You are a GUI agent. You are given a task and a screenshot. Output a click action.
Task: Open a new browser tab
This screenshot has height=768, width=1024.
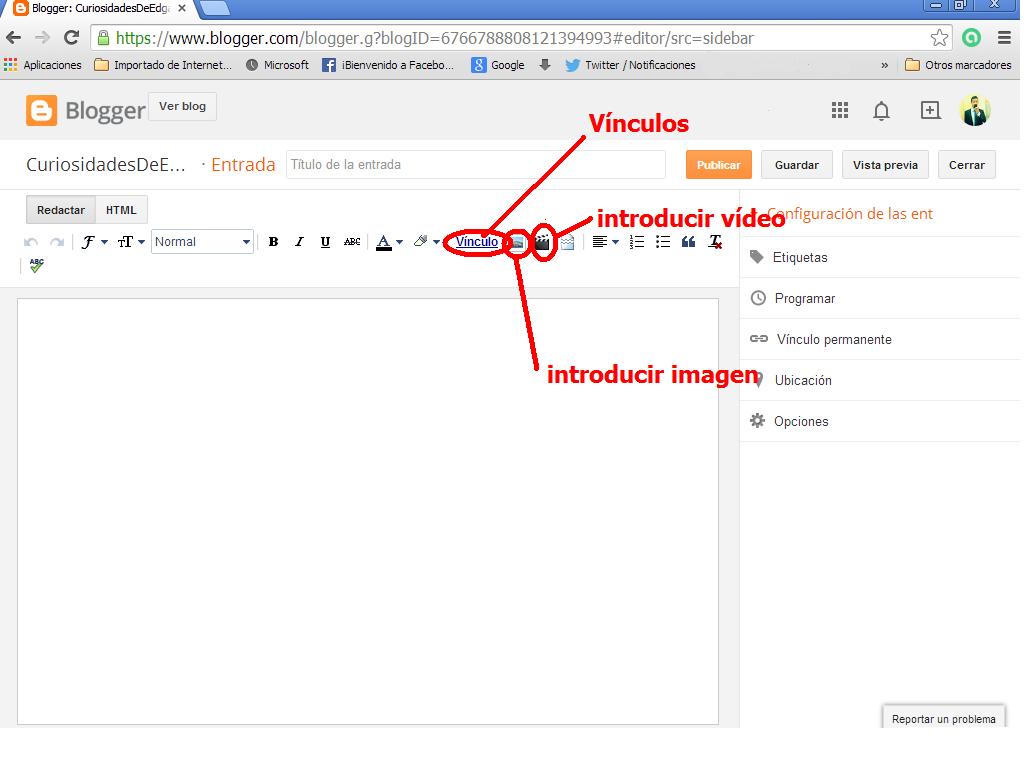point(214,8)
